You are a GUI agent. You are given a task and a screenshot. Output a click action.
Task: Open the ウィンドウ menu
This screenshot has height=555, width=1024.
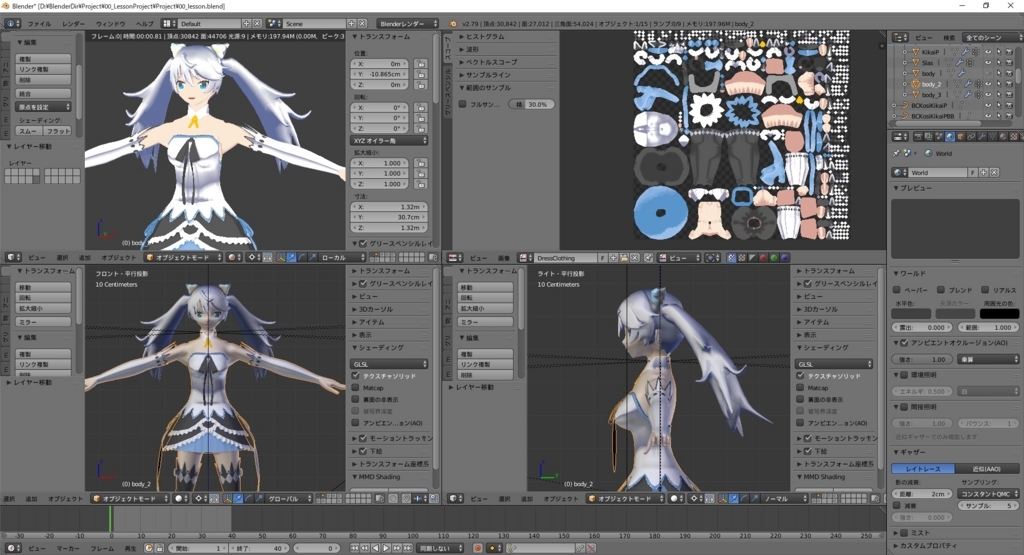tap(110, 24)
